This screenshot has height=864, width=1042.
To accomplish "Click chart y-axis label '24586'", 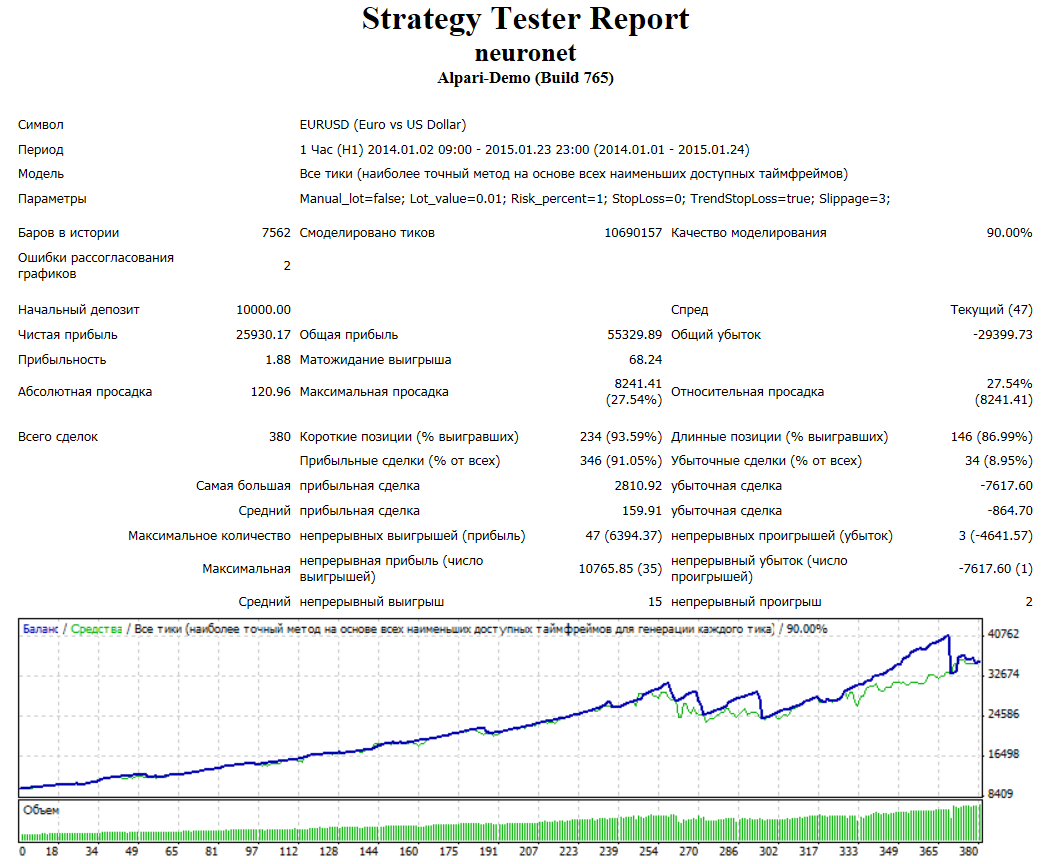I will click(1003, 714).
